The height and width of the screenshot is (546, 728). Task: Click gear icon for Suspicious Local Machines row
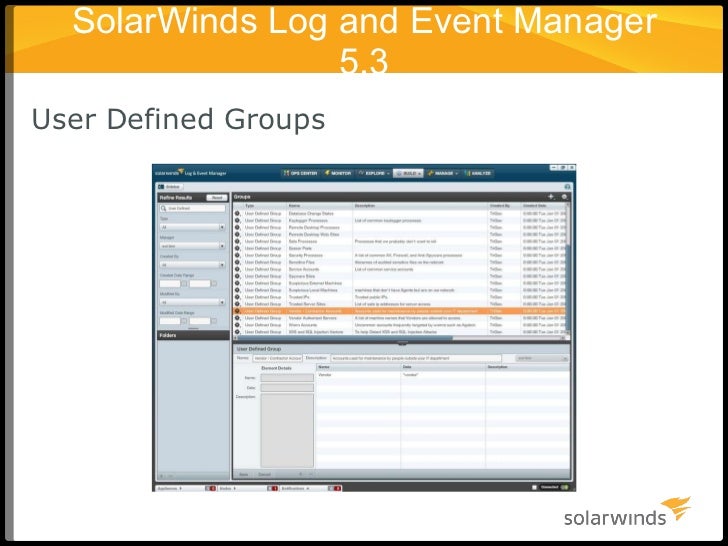click(x=237, y=290)
